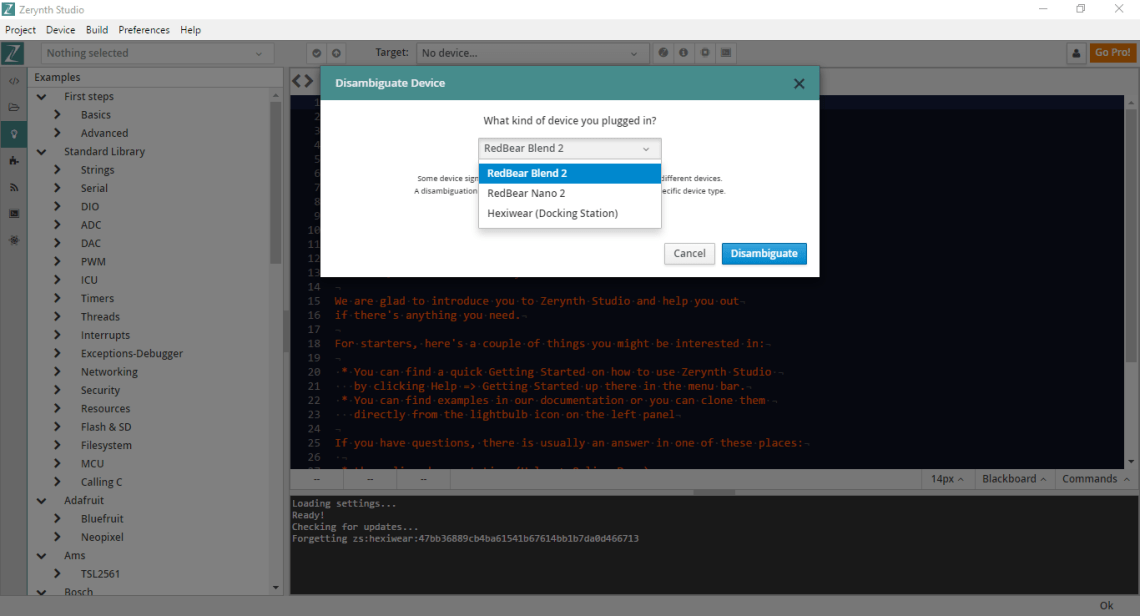Select the Ams tree item
This screenshot has height=616, width=1140.
point(75,556)
